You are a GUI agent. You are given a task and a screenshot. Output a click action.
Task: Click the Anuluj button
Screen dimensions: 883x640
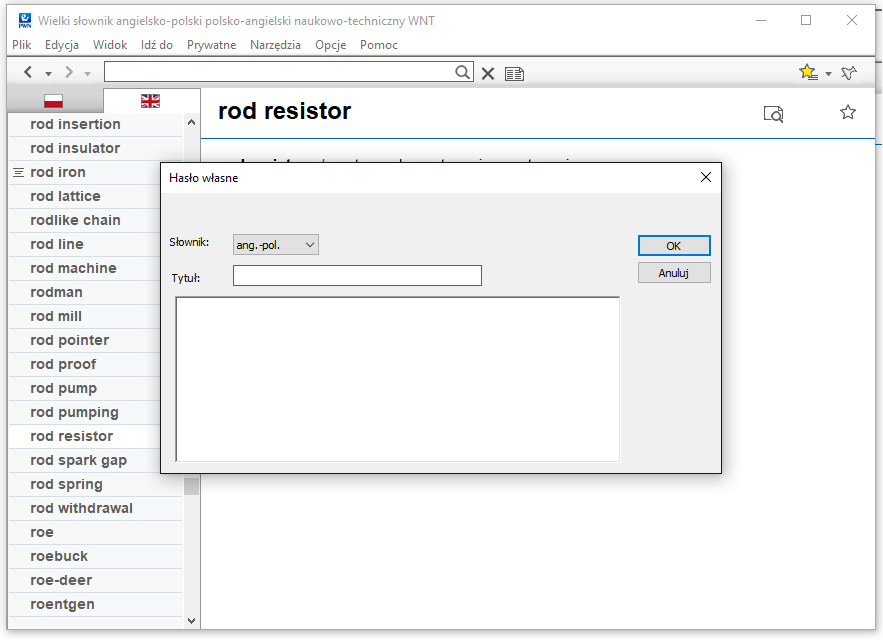click(674, 273)
